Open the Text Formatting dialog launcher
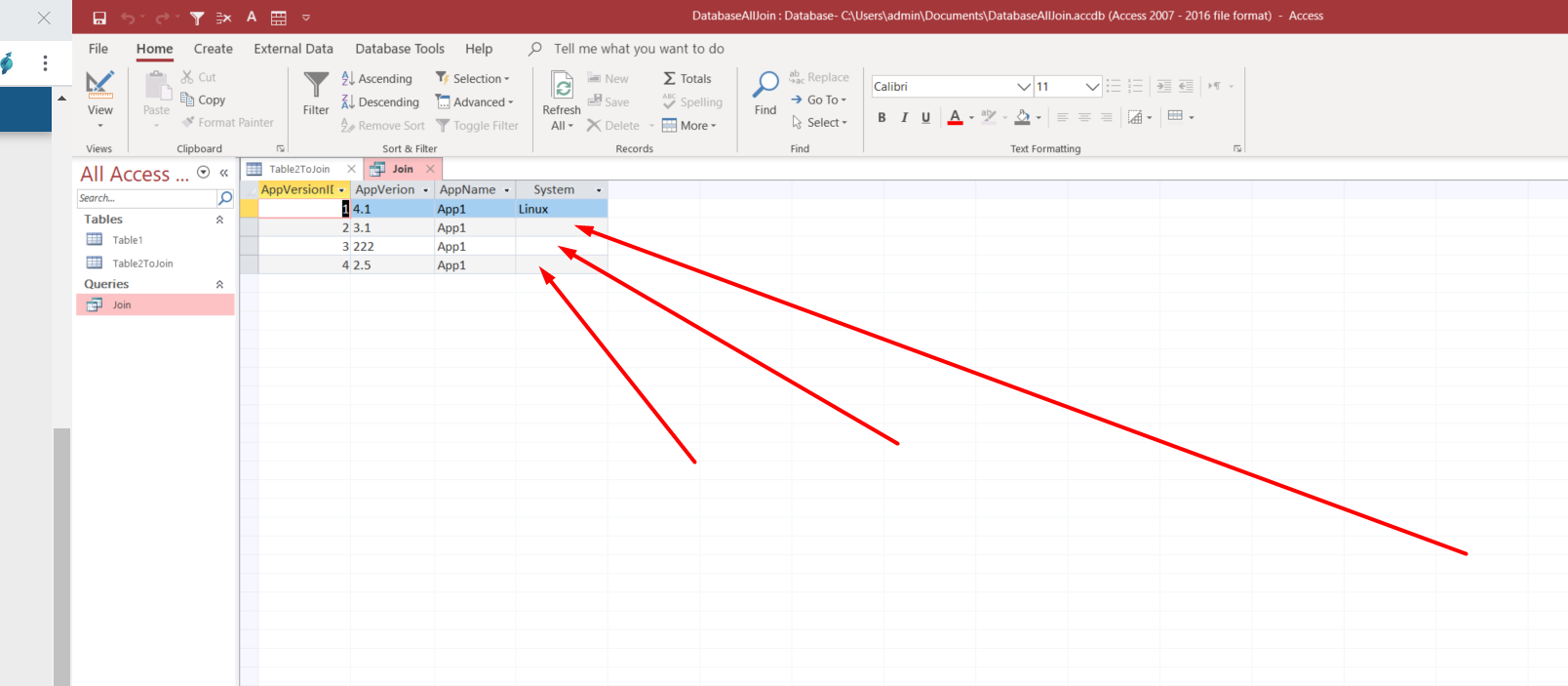This screenshot has width=1568, height=686. pos(1237,149)
